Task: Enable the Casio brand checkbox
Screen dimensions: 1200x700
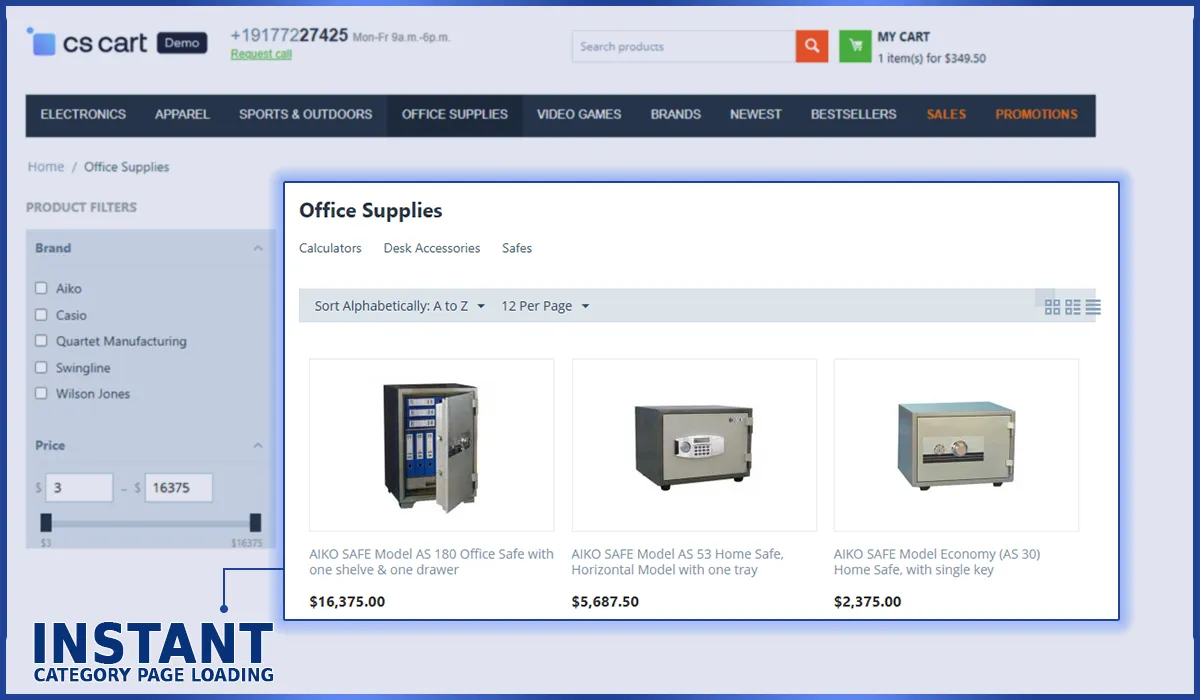Action: [41, 315]
